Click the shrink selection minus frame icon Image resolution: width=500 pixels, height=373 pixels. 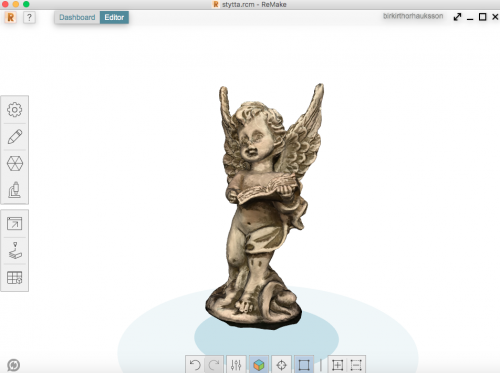(356, 365)
